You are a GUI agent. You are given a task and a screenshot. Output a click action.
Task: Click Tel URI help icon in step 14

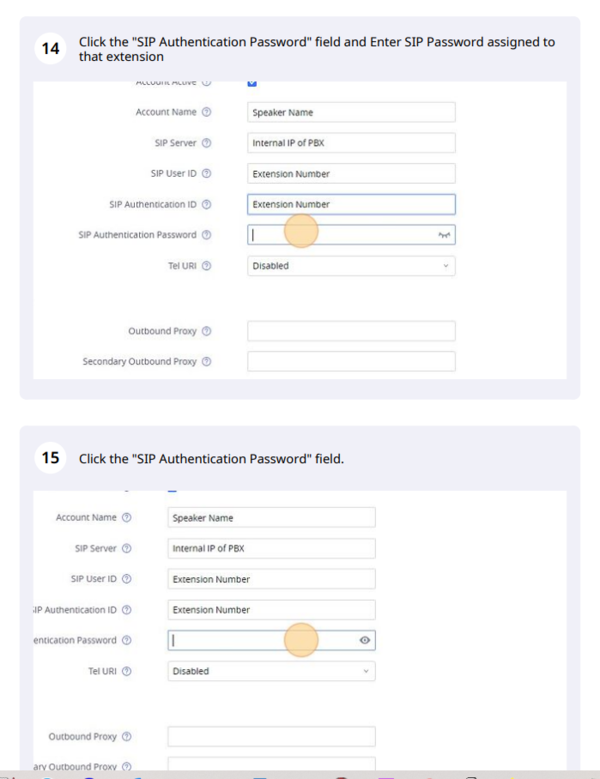(207, 266)
